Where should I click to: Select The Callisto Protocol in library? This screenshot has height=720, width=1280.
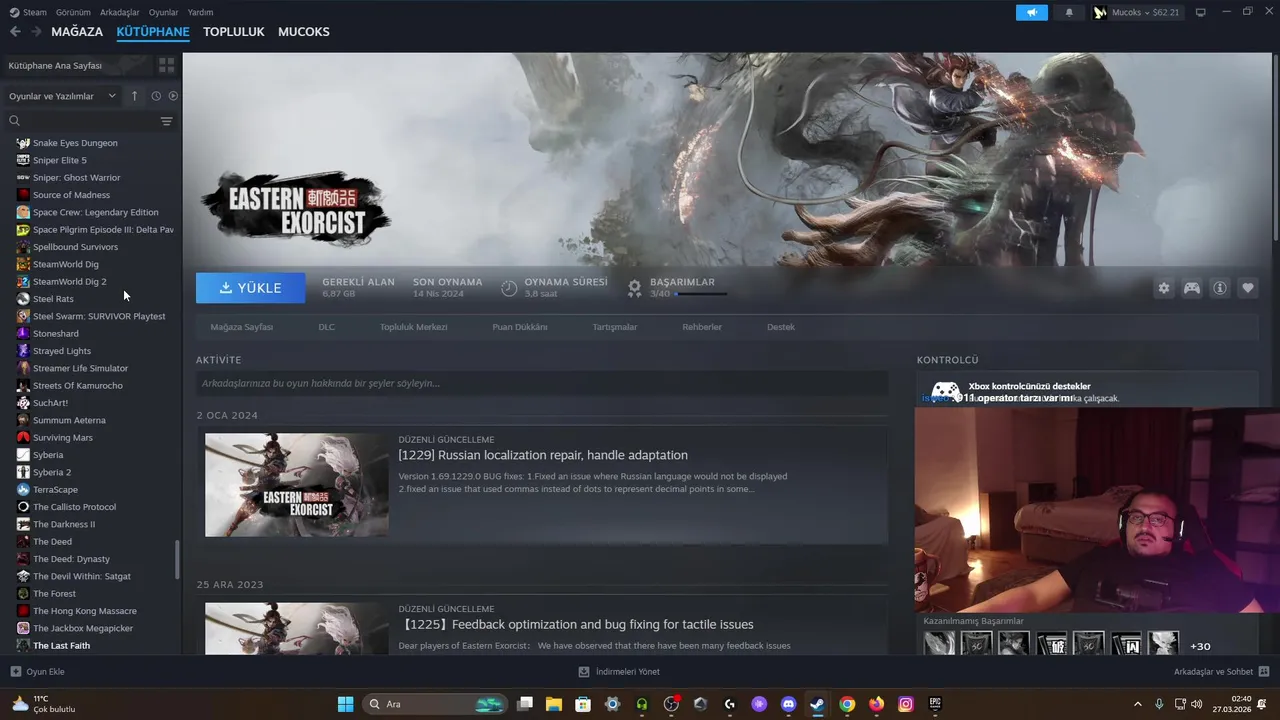pyautogui.click(x=74, y=507)
